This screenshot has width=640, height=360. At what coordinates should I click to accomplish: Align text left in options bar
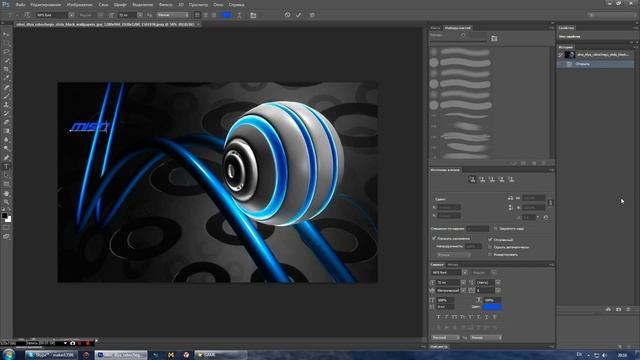197,15
